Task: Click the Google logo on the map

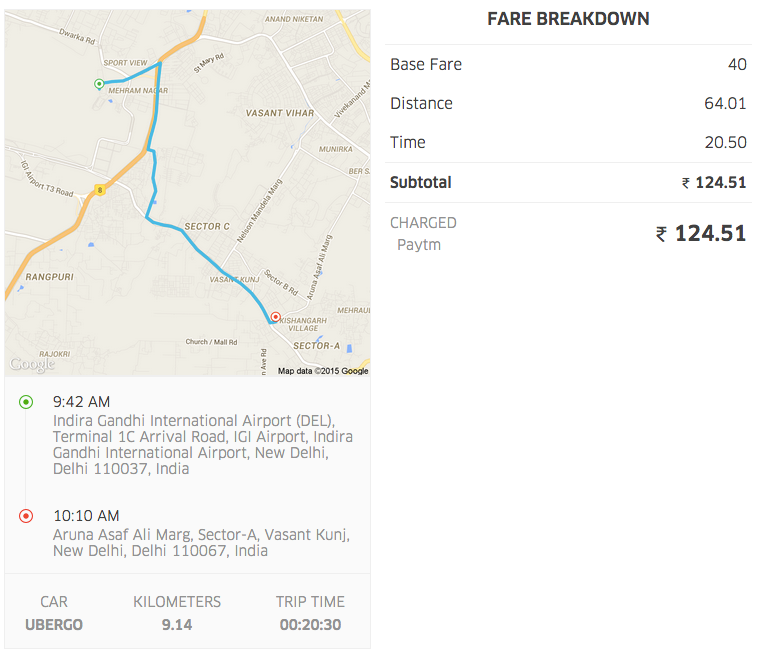Action: pyautogui.click(x=32, y=365)
